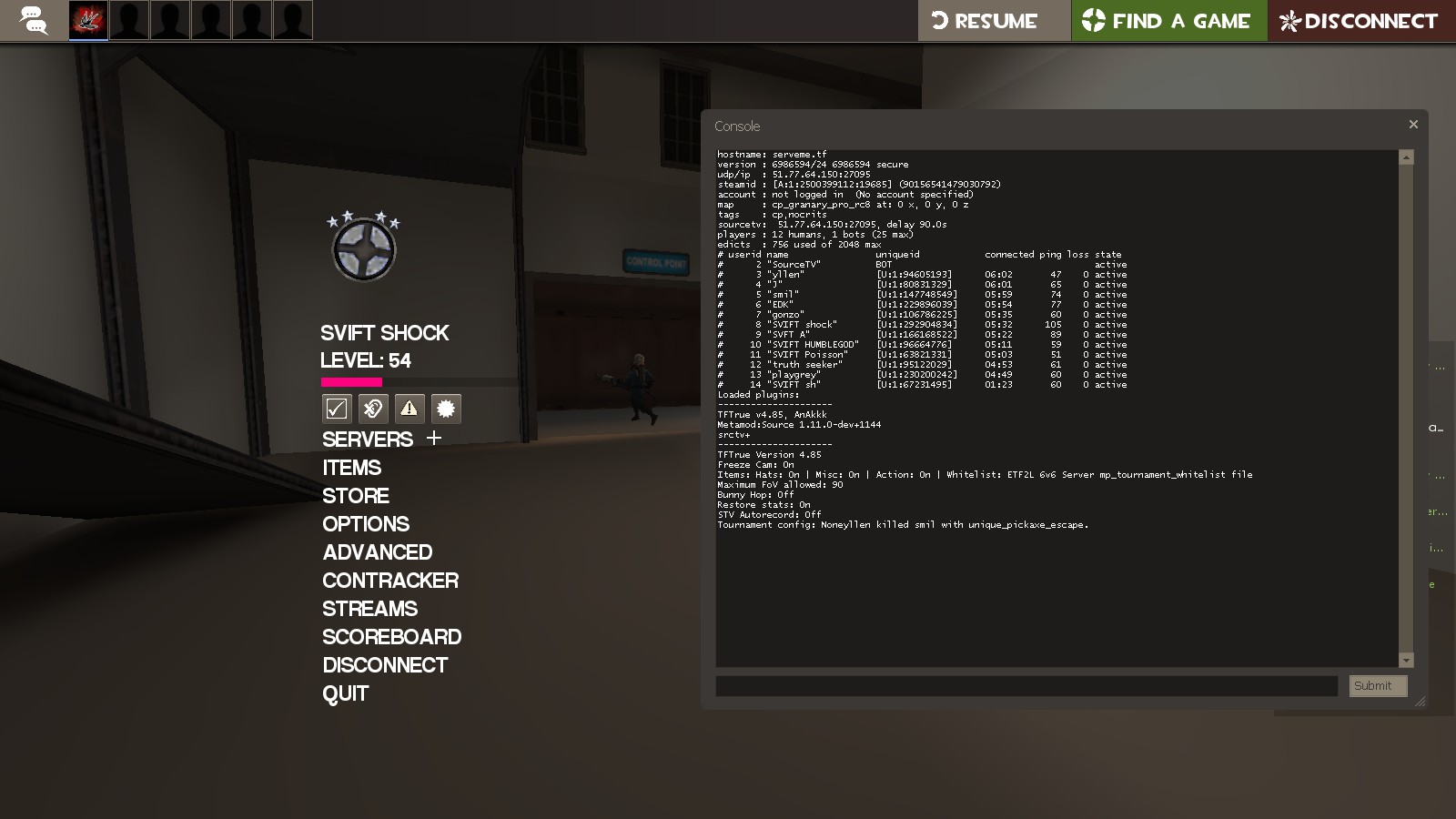Click the 'Metamod:Source 1.11.0-dev+1144' line
1456x819 pixels.
[x=799, y=425]
